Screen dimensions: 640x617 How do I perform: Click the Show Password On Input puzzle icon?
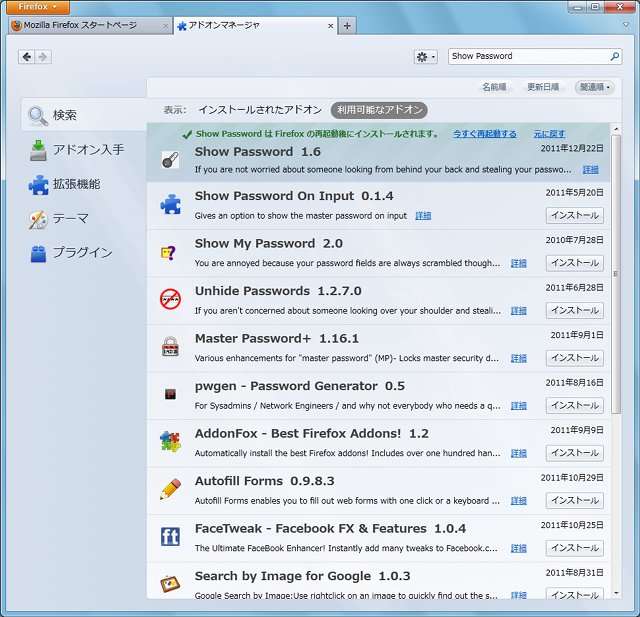[170, 204]
